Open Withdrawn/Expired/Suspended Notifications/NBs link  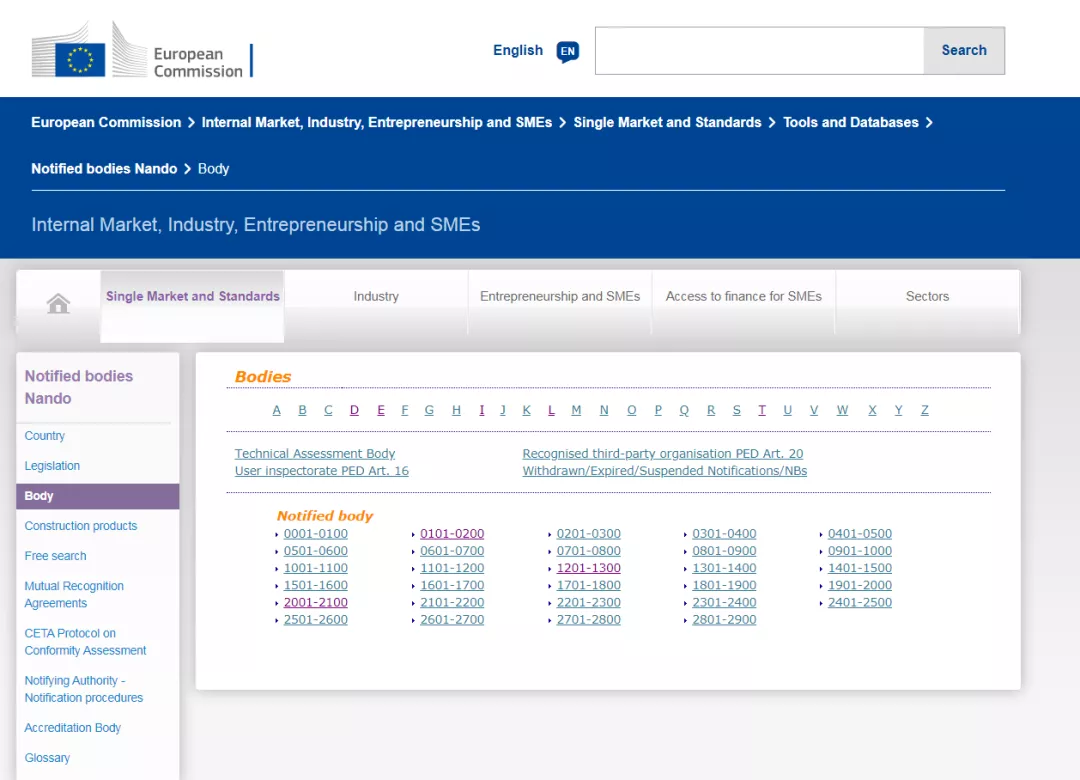pyautogui.click(x=665, y=471)
